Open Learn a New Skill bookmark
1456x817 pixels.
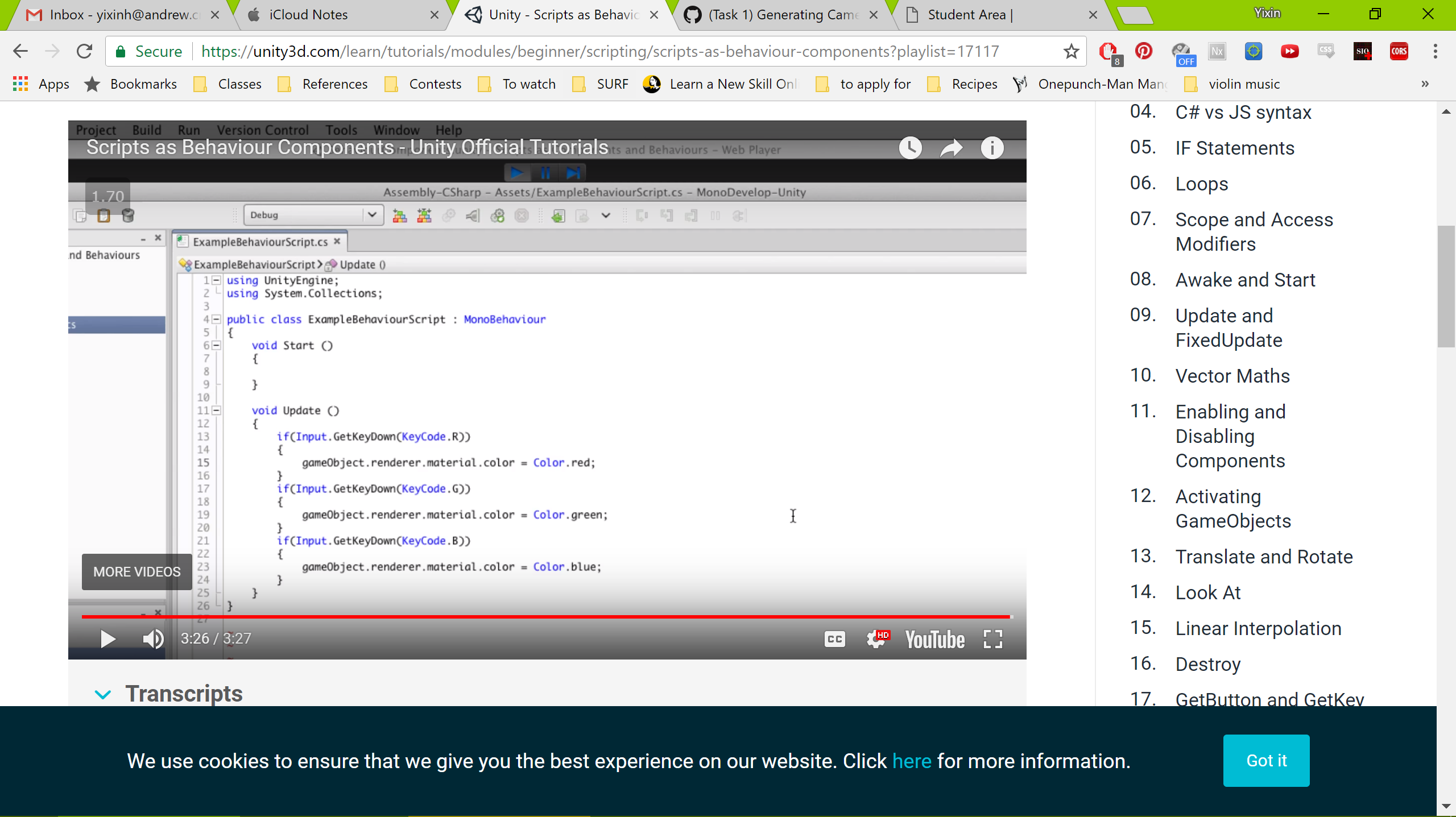tap(720, 84)
